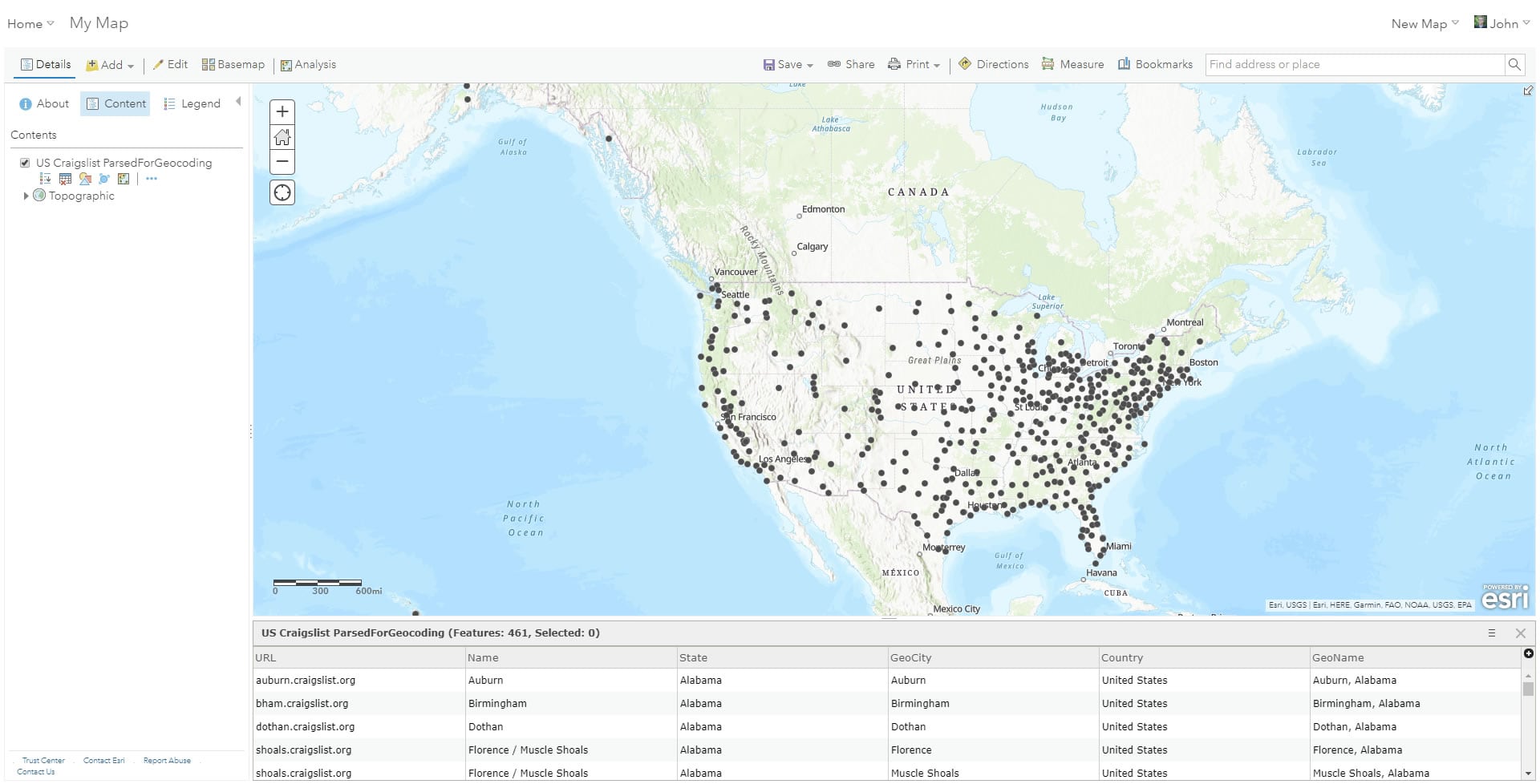The image size is (1540, 784).
Task: Open the New Map dropdown
Action: tap(1424, 24)
